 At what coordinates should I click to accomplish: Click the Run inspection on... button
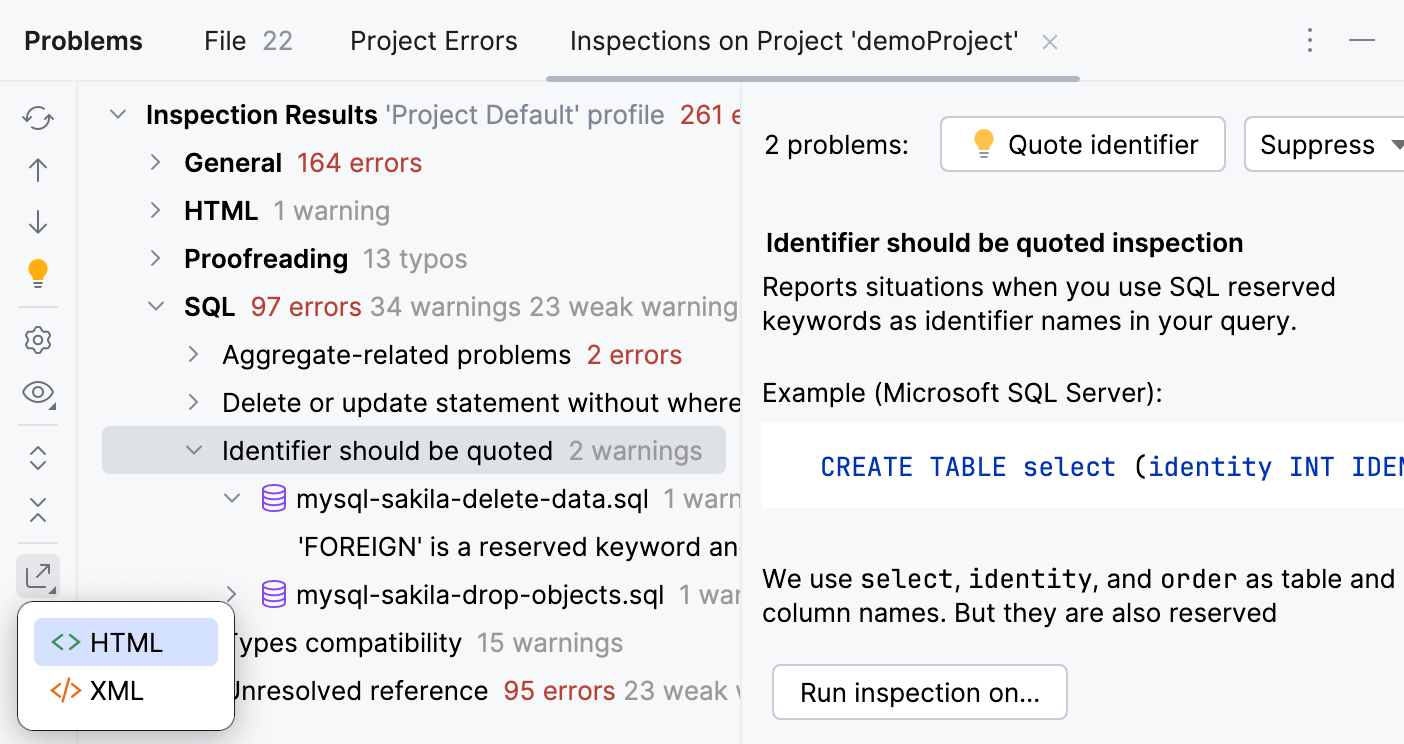click(x=919, y=692)
